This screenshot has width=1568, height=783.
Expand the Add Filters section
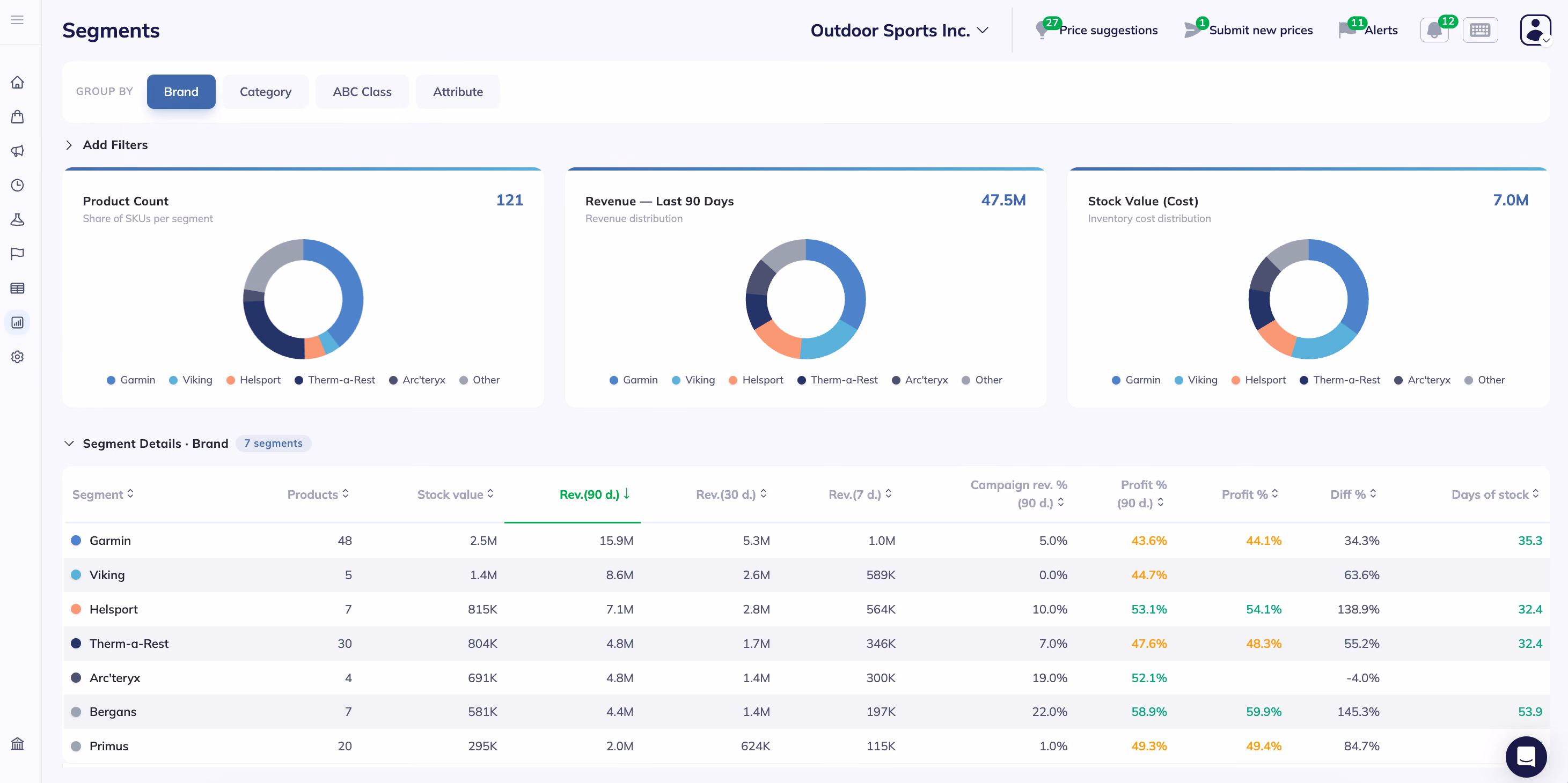[x=107, y=145]
